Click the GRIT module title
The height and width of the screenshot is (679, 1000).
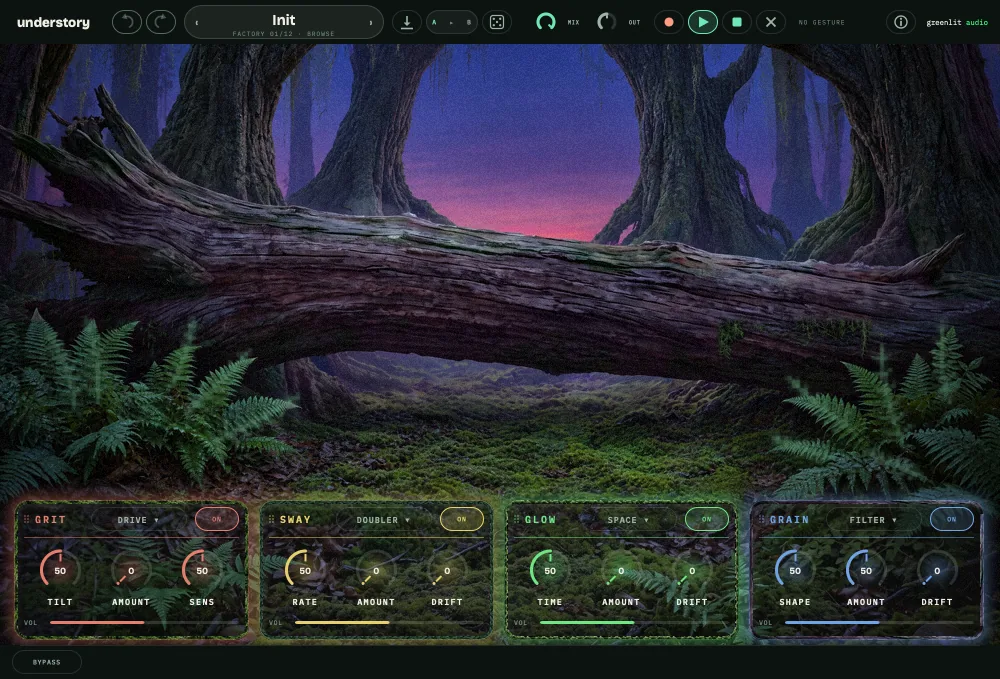click(x=50, y=520)
